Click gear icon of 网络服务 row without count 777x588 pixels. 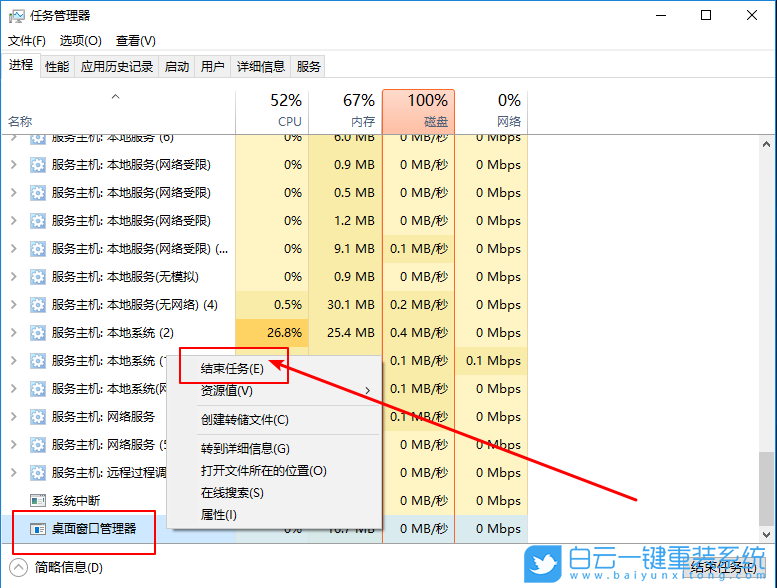coord(38,417)
